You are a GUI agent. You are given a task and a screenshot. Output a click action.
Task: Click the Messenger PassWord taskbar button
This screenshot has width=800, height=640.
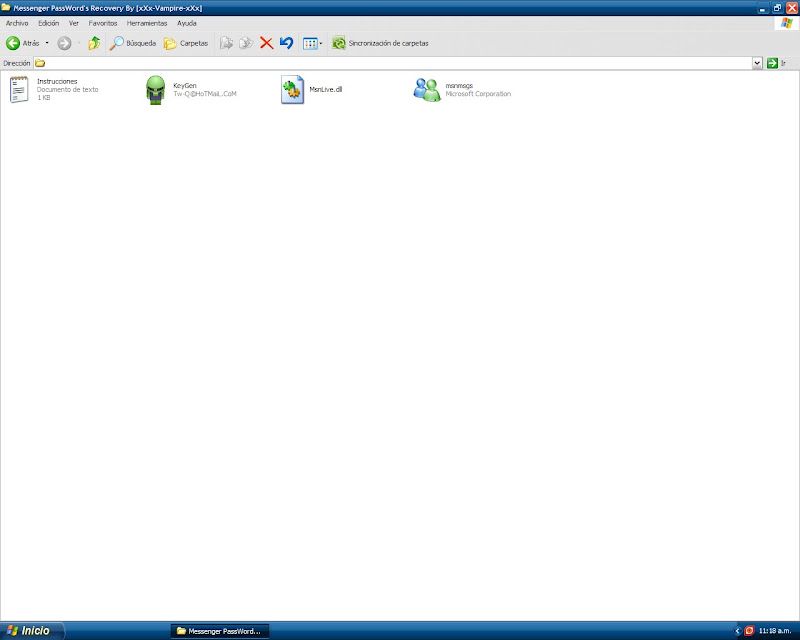(x=220, y=631)
